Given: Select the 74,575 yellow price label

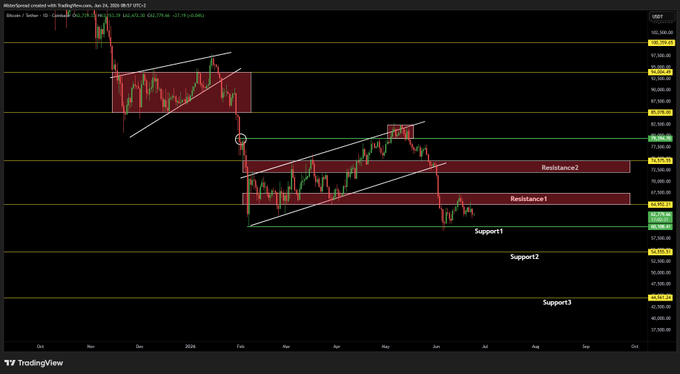Looking at the screenshot, I should click(x=661, y=161).
